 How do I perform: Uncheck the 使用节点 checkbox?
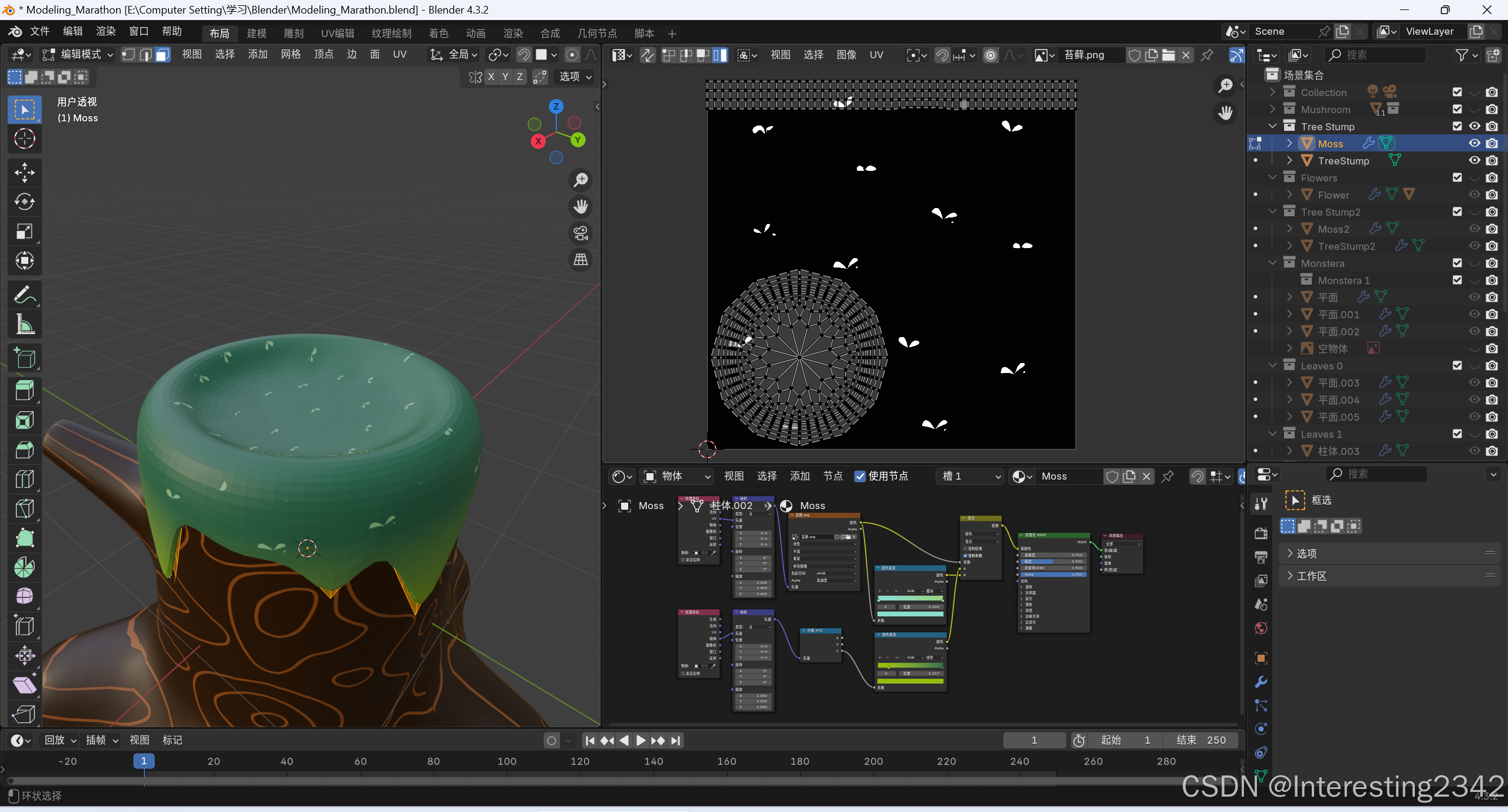pyautogui.click(x=860, y=476)
